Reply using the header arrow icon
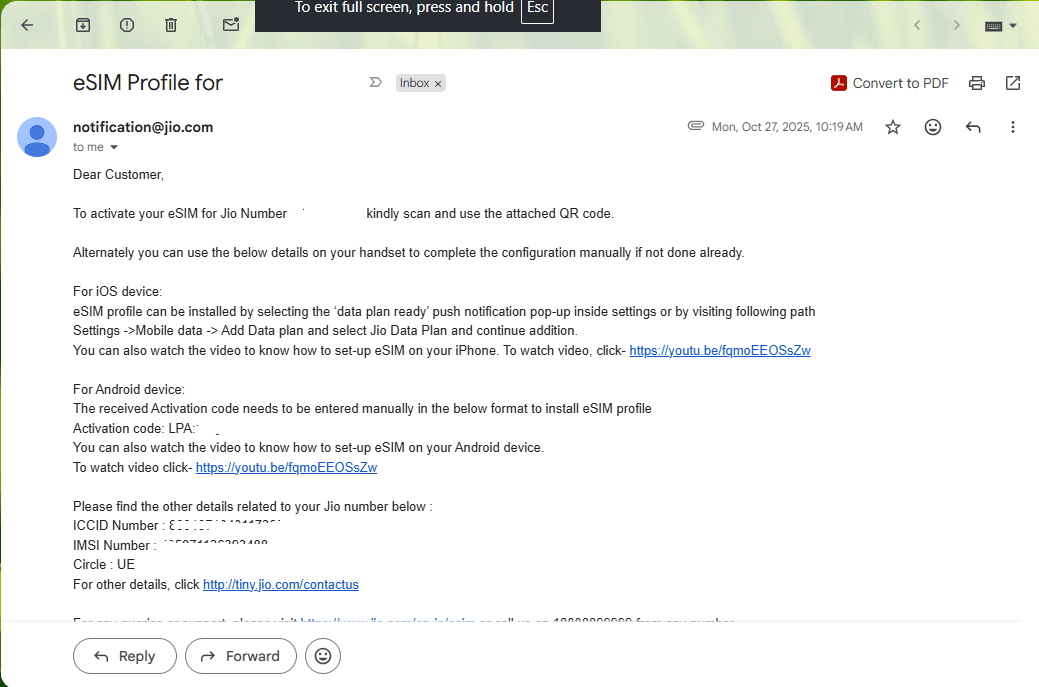Screen dimensions: 1039x687 tap(973, 127)
